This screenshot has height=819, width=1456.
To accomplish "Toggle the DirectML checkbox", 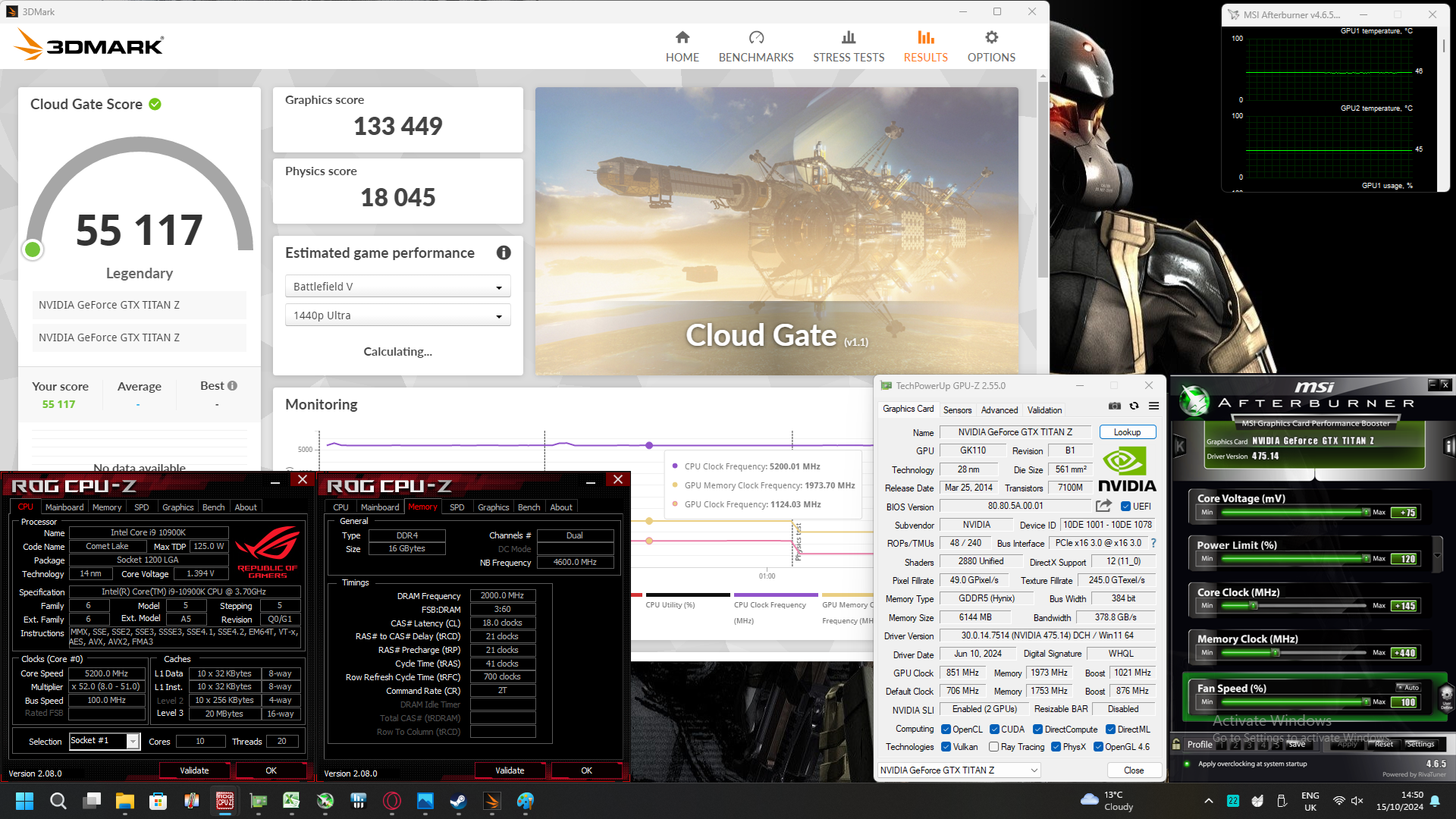I will click(1110, 730).
